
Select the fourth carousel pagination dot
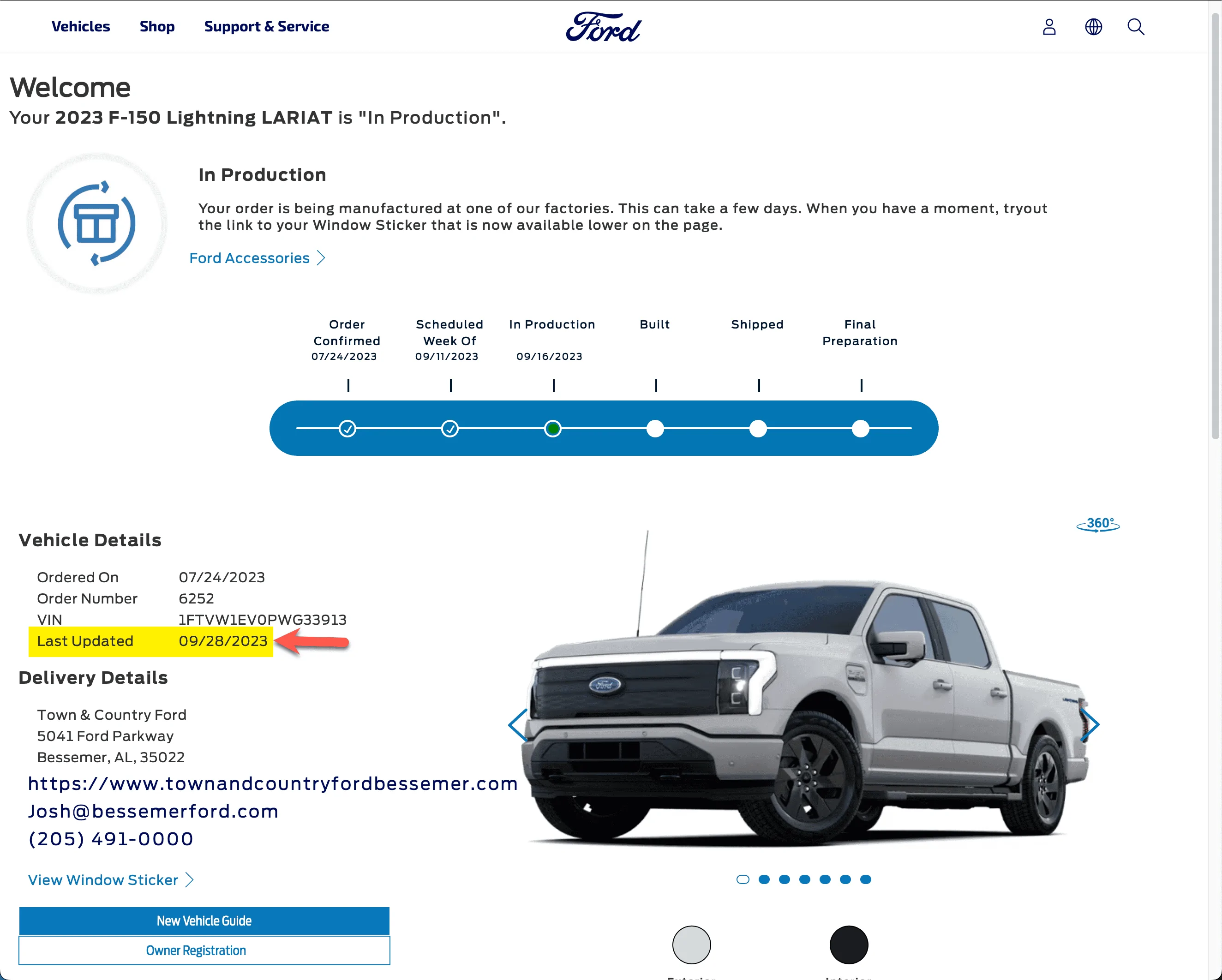tap(805, 879)
